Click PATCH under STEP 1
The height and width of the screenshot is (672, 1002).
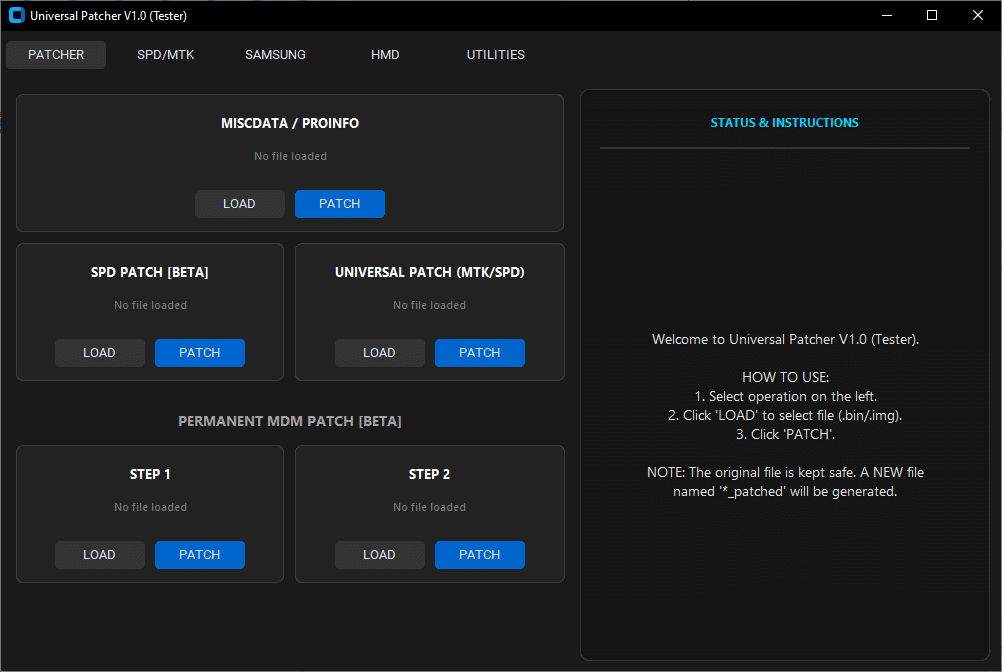199,554
